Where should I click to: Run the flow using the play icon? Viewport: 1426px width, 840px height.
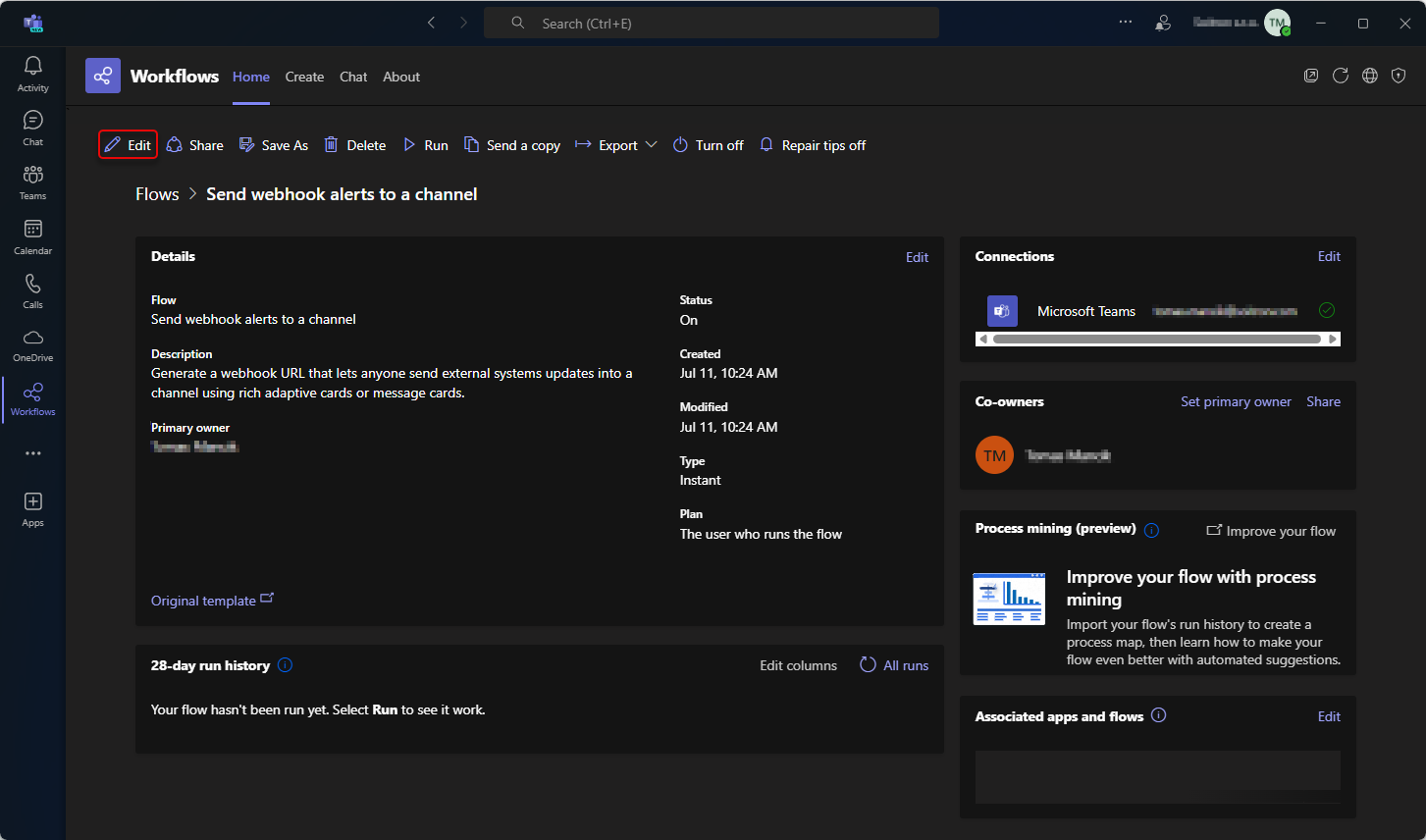425,144
